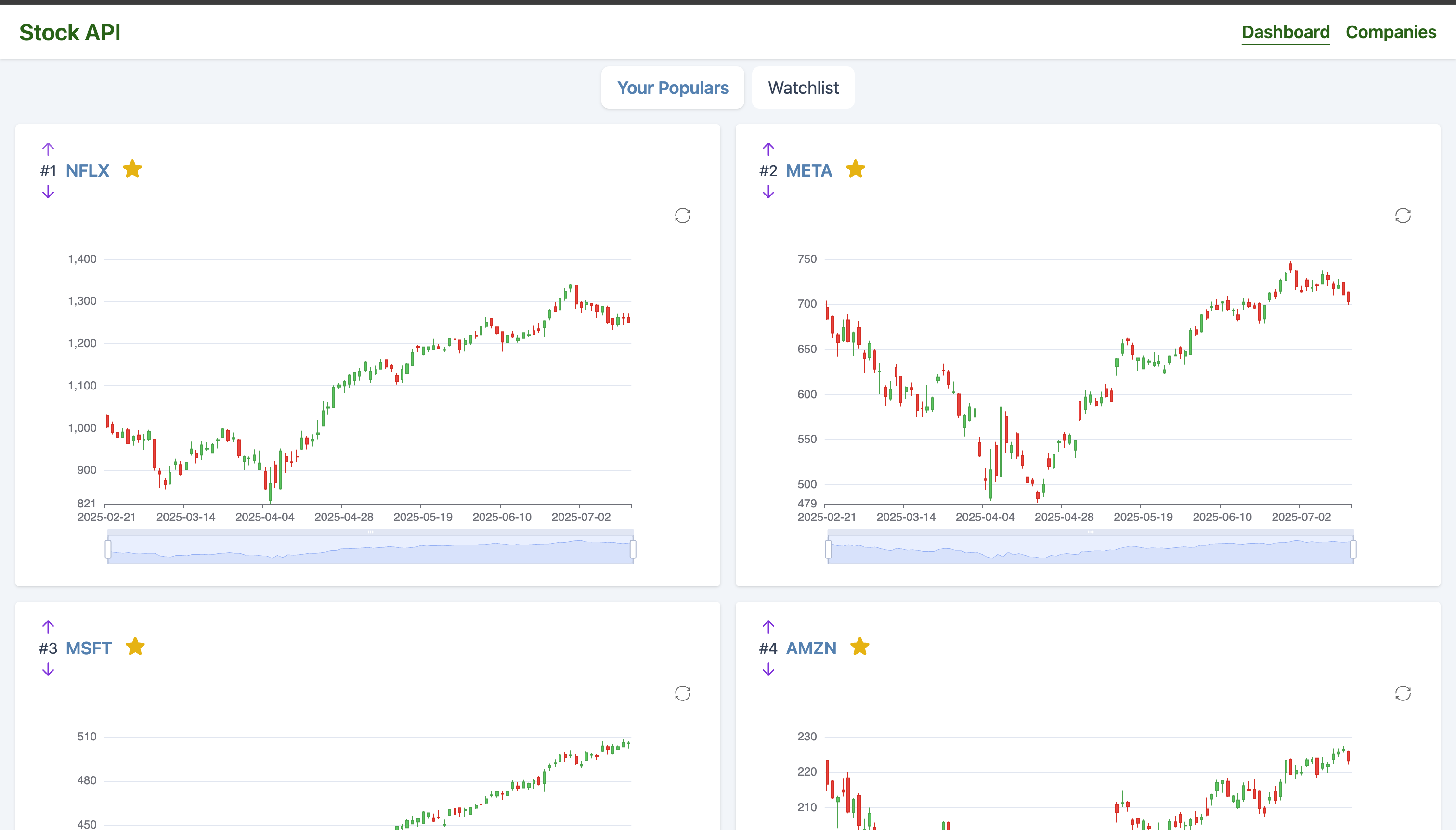Screen dimensions: 1456x830
Task: Click the #4 rank label
Action: tap(768, 648)
